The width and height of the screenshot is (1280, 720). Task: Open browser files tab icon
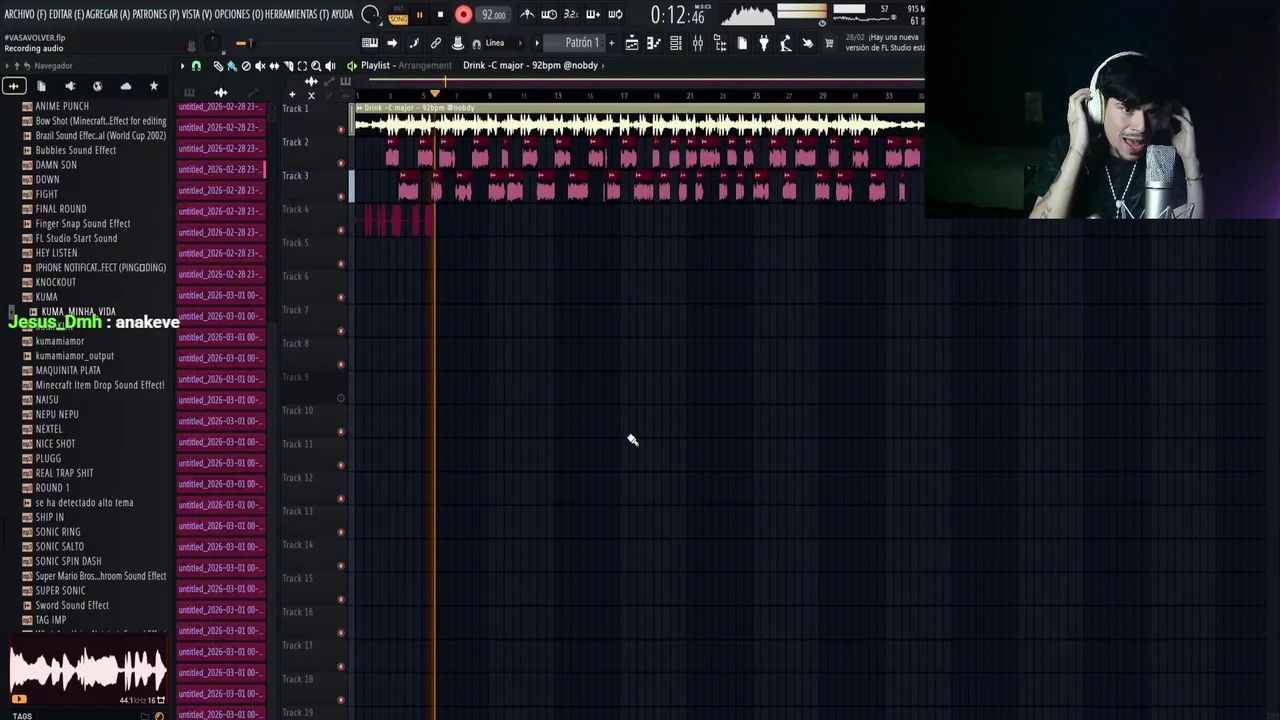click(x=41, y=87)
